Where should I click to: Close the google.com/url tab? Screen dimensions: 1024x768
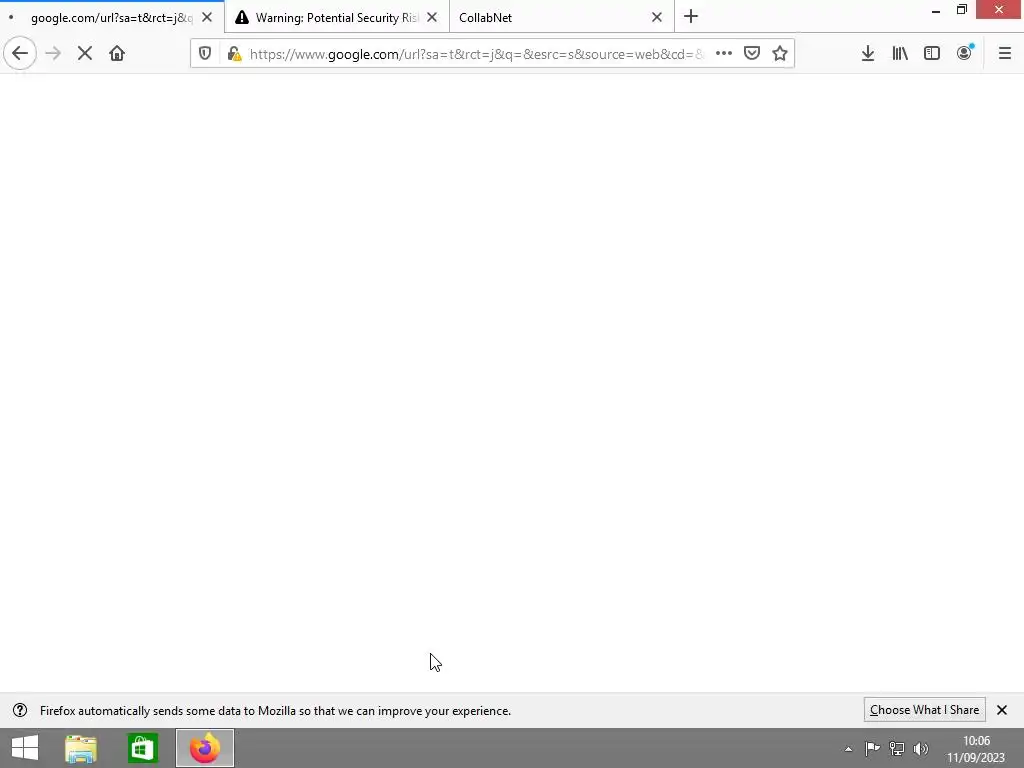[207, 18]
